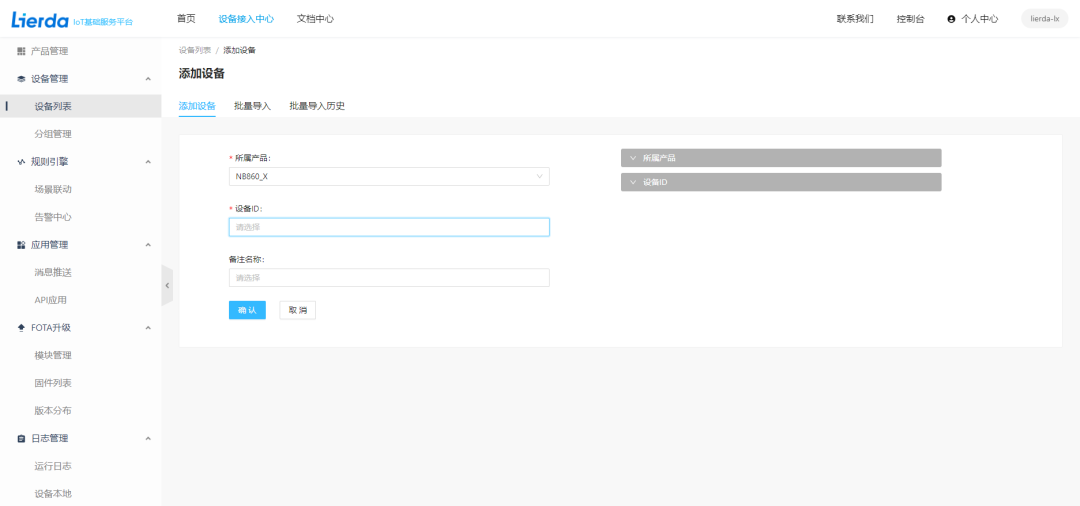Expand the gray 所属产品 help panel

point(781,158)
